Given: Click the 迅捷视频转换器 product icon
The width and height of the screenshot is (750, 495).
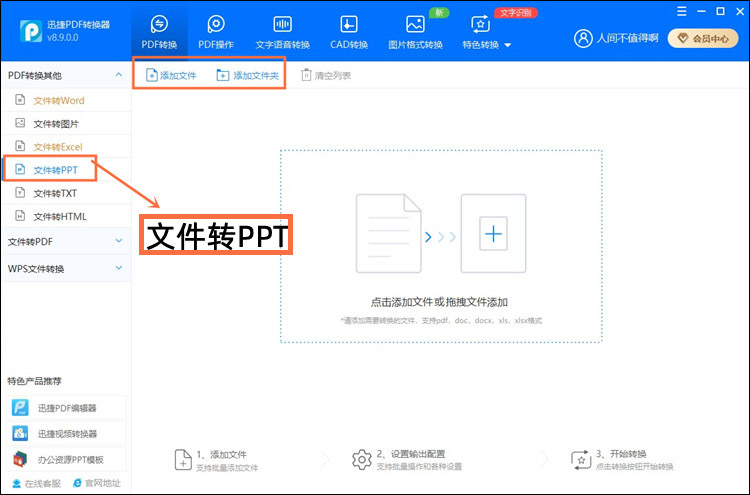Looking at the screenshot, I should pyautogui.click(x=20, y=433).
